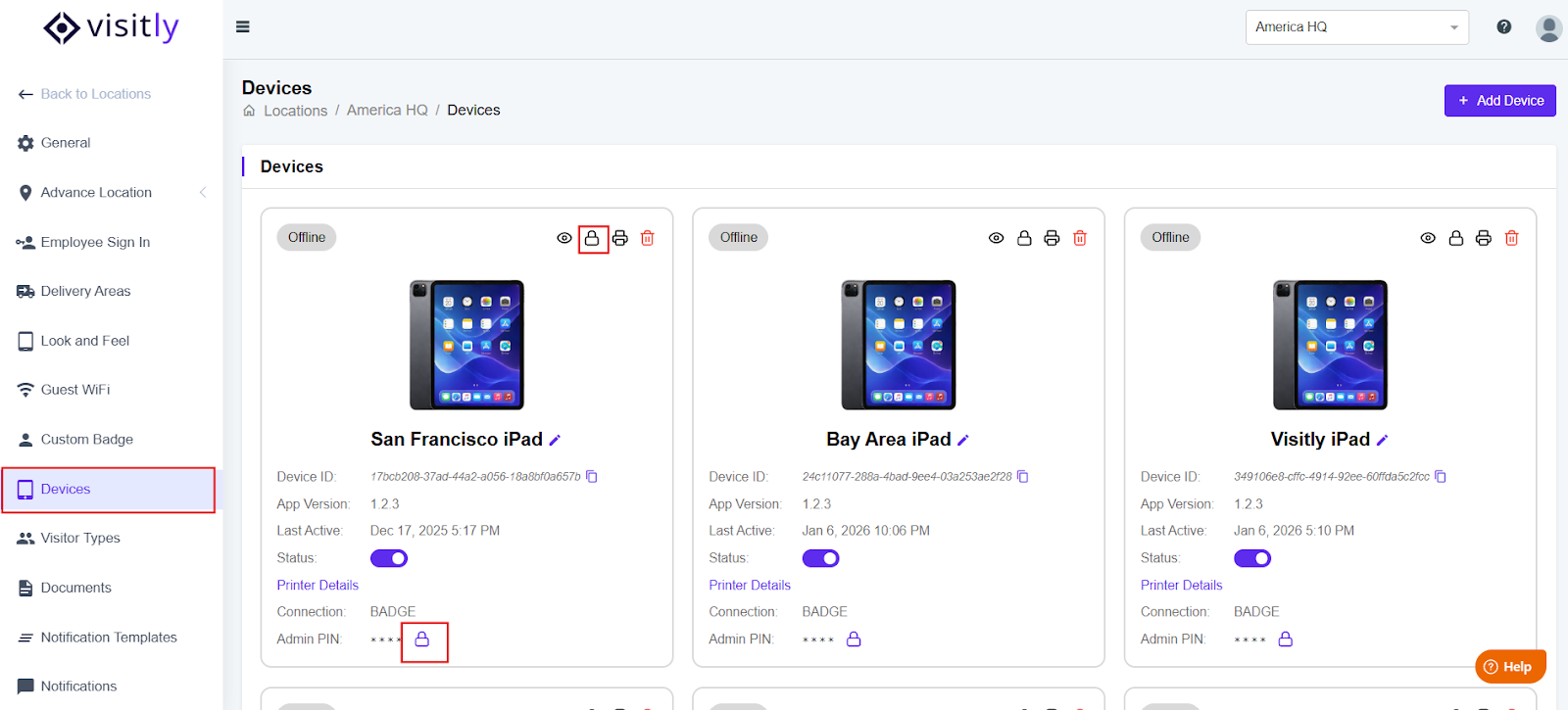Copy the Visitly iPad device ID
Image resolution: width=1568 pixels, height=710 pixels.
(1441, 477)
